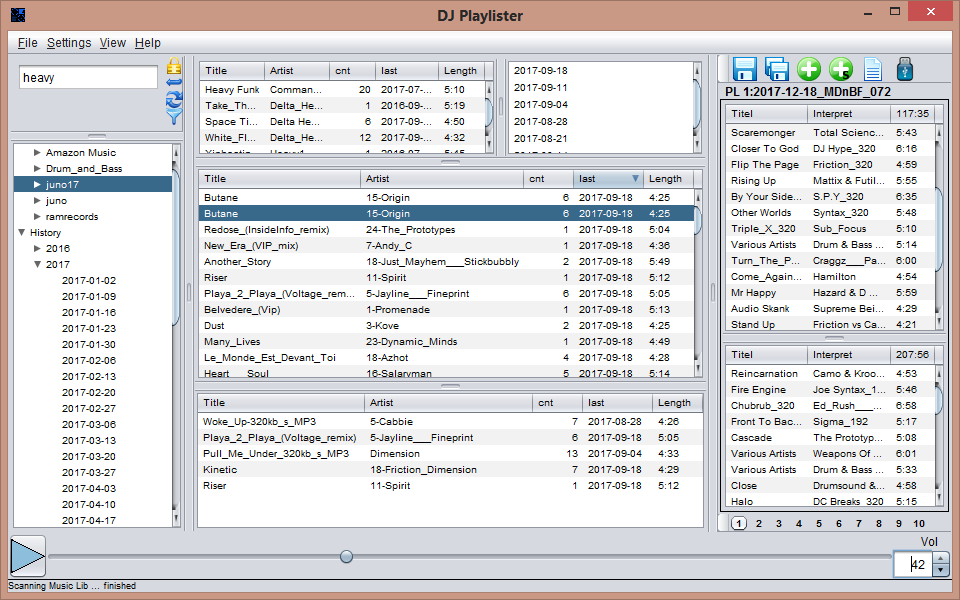960x600 pixels.
Task: Sort middle track table by Artist header
Action: coord(442,179)
